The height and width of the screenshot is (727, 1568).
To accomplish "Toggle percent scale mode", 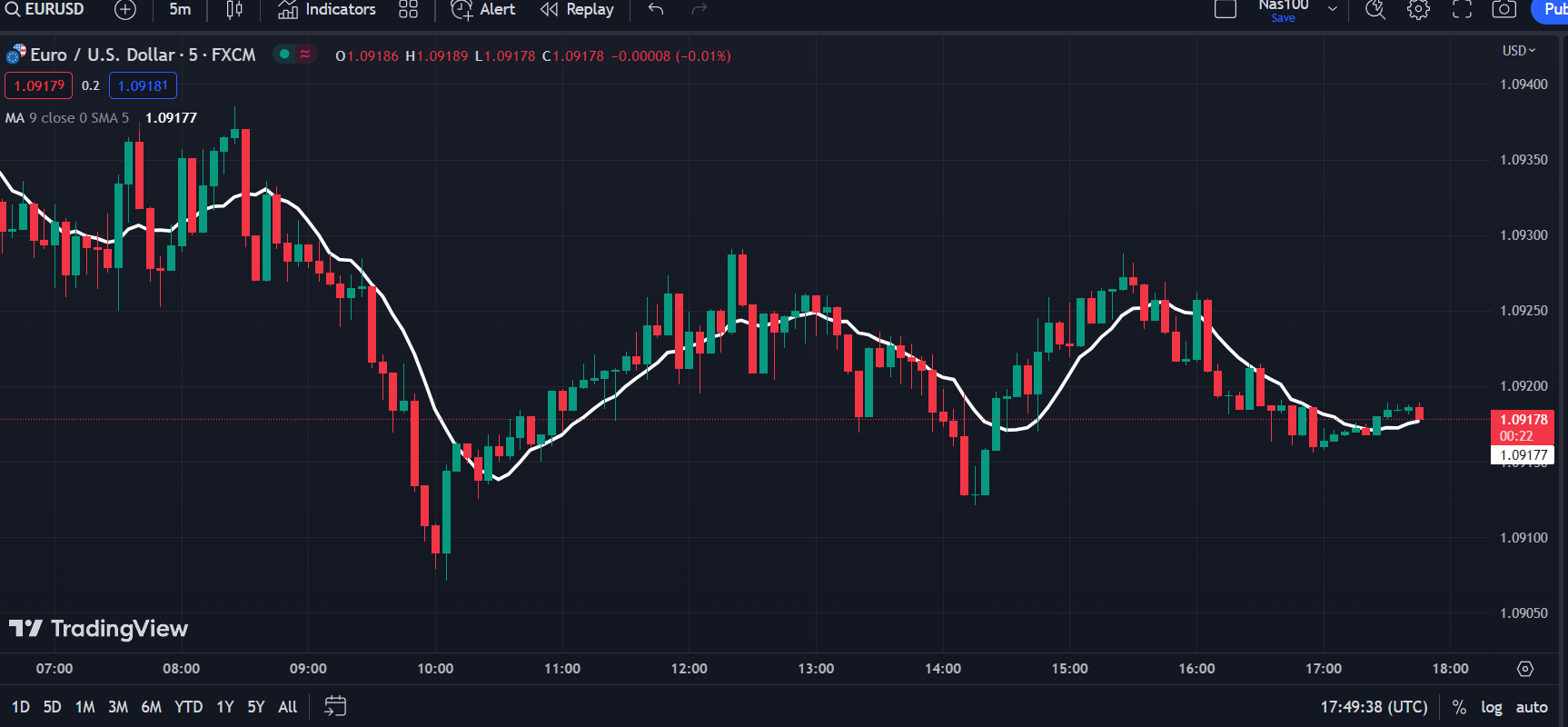I will [x=1459, y=707].
